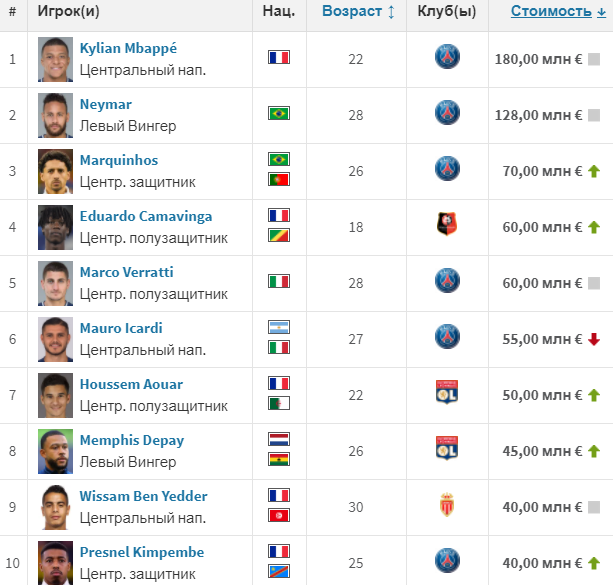
Task: Click Italy flag in Verratti row
Action: click(279, 281)
